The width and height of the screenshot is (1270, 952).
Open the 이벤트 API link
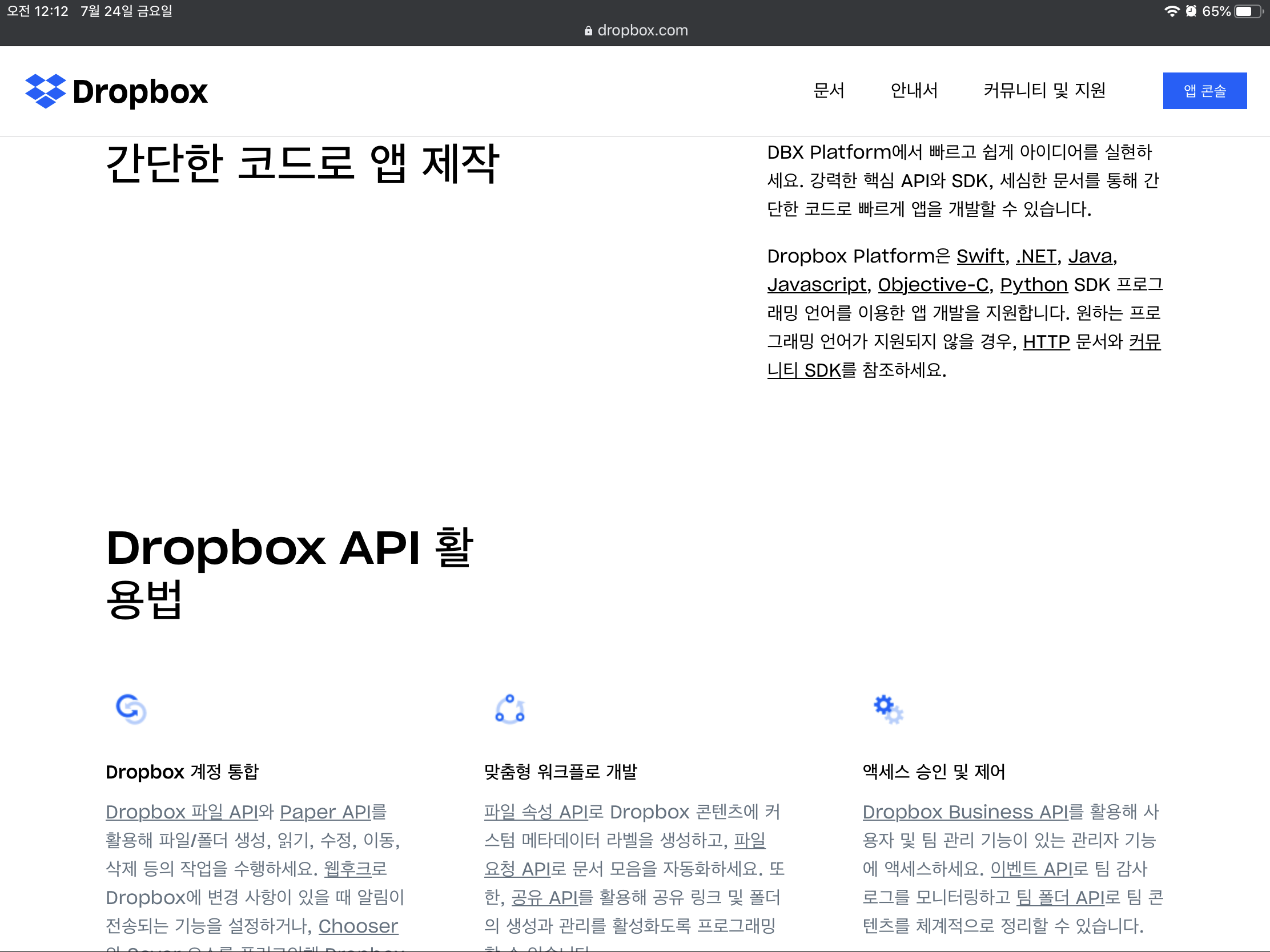click(1032, 869)
